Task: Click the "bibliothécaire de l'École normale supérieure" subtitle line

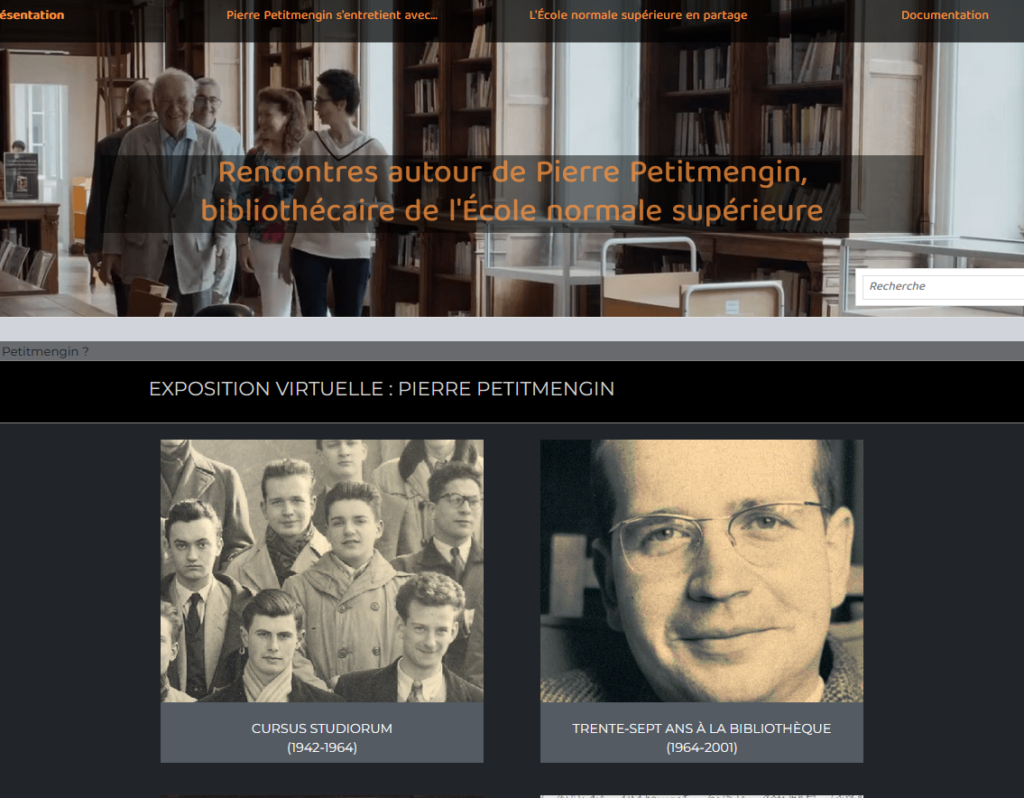Action: click(512, 211)
